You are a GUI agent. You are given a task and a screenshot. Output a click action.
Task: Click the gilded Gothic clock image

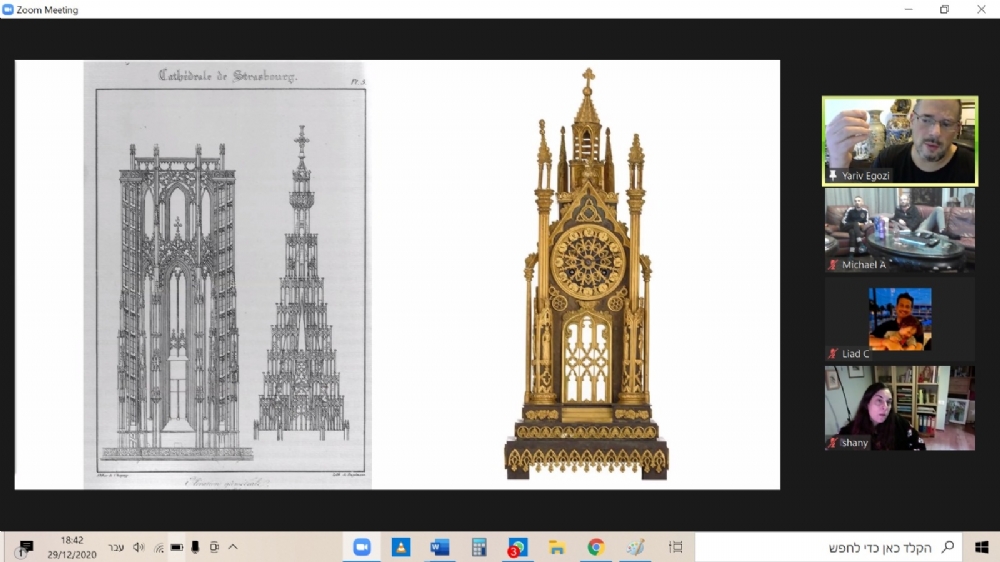click(x=587, y=275)
